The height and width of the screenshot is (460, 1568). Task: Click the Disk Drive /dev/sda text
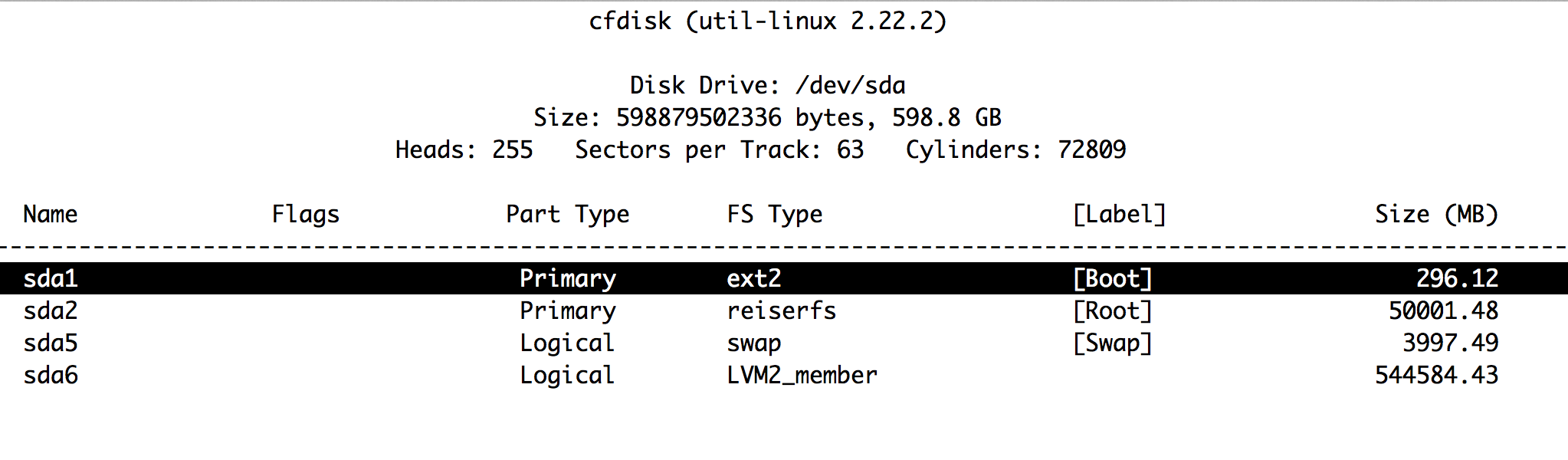pyautogui.click(x=767, y=85)
